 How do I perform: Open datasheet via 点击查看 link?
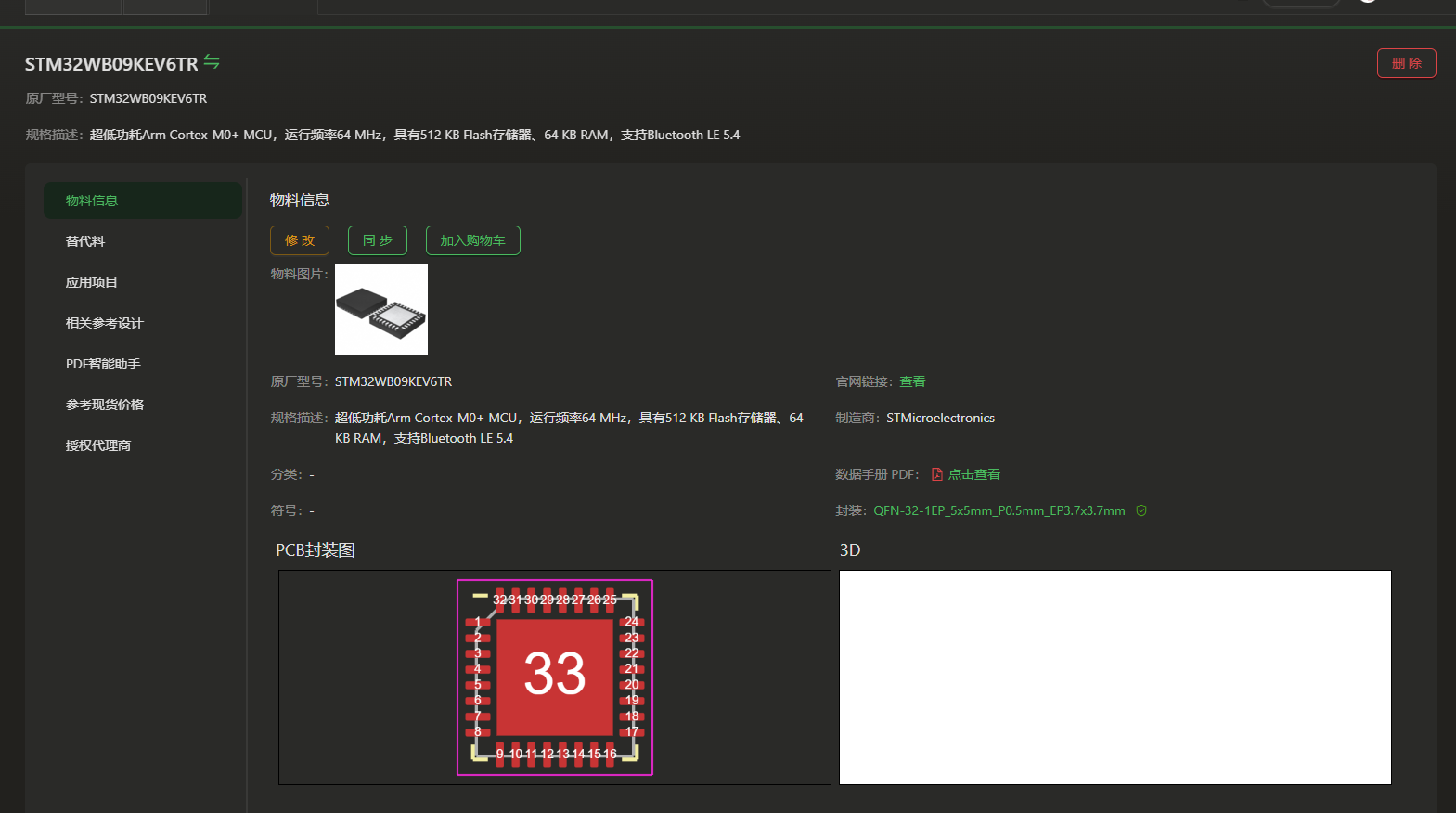(973, 474)
